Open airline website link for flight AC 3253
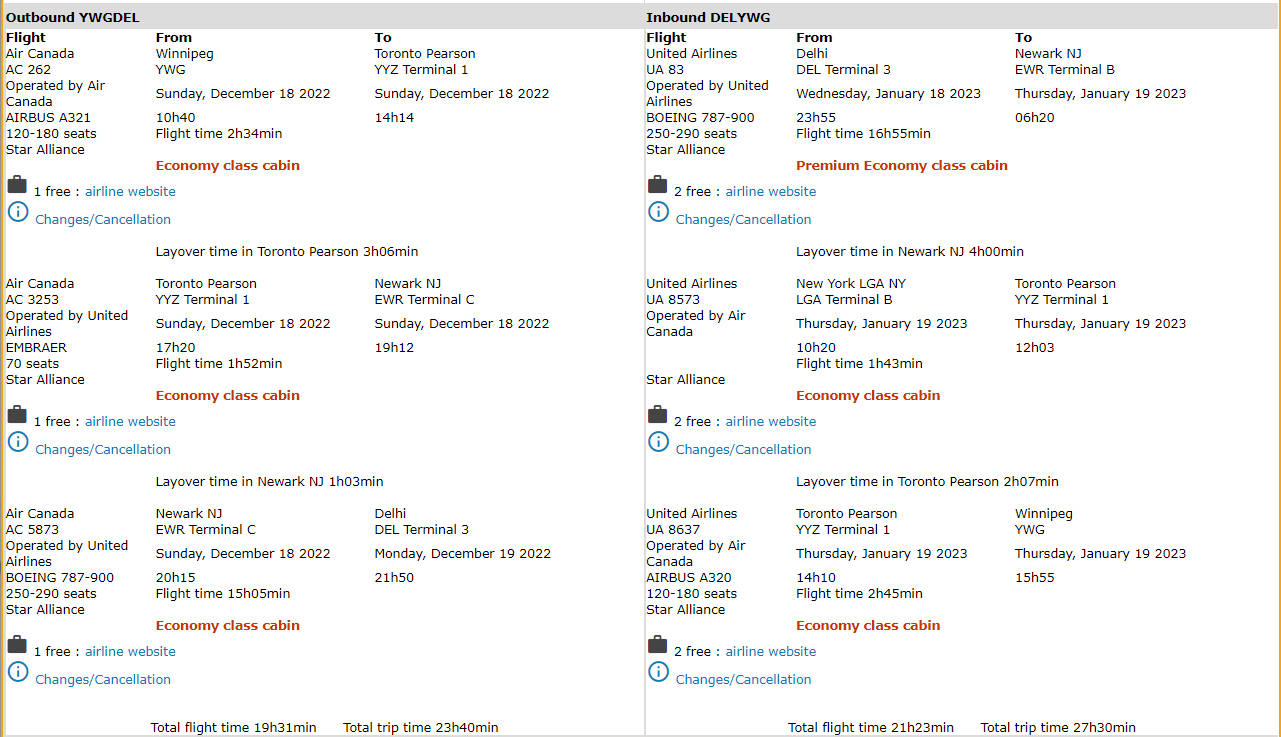This screenshot has width=1281, height=737. pyautogui.click(x=130, y=422)
